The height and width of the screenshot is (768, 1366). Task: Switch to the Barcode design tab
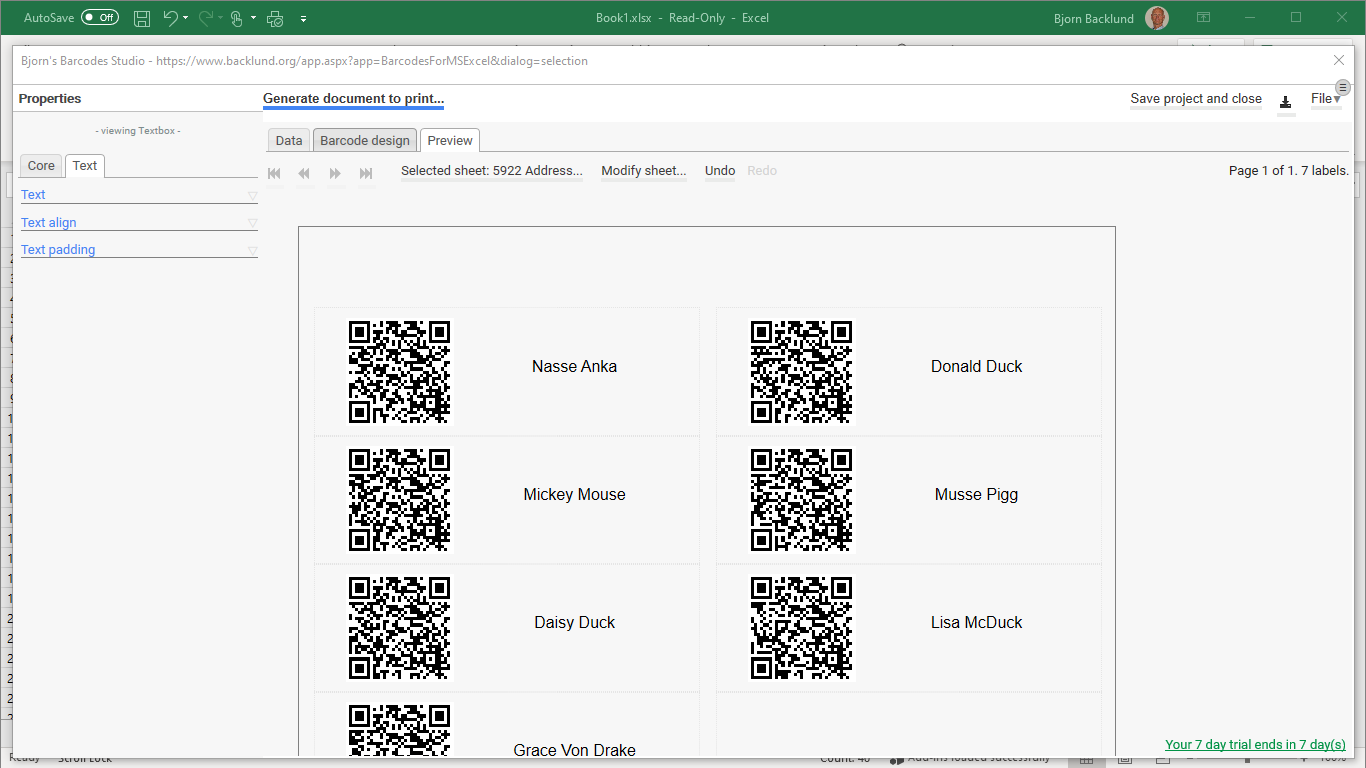tap(365, 140)
